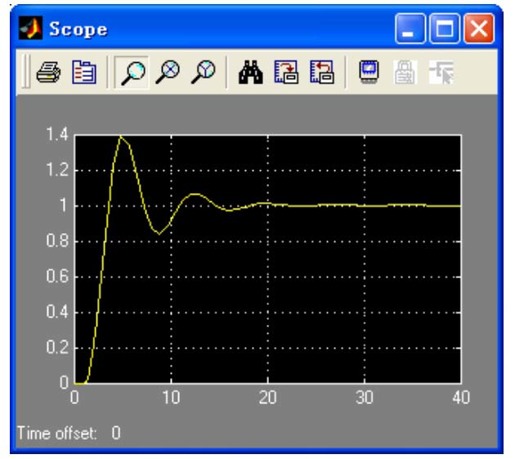Select the Zoom Y-axis tool

tap(203, 72)
